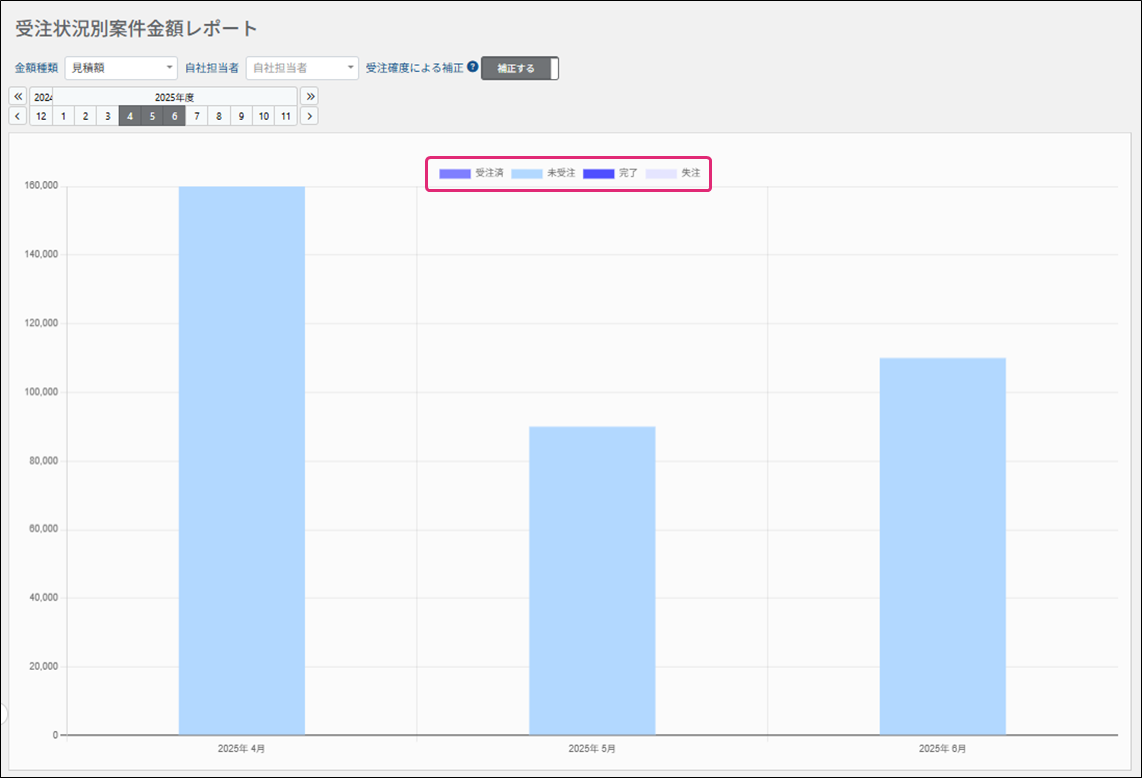The width and height of the screenshot is (1142, 778).
Task: Toggle 未受注 series in chart legend
Action: click(543, 173)
